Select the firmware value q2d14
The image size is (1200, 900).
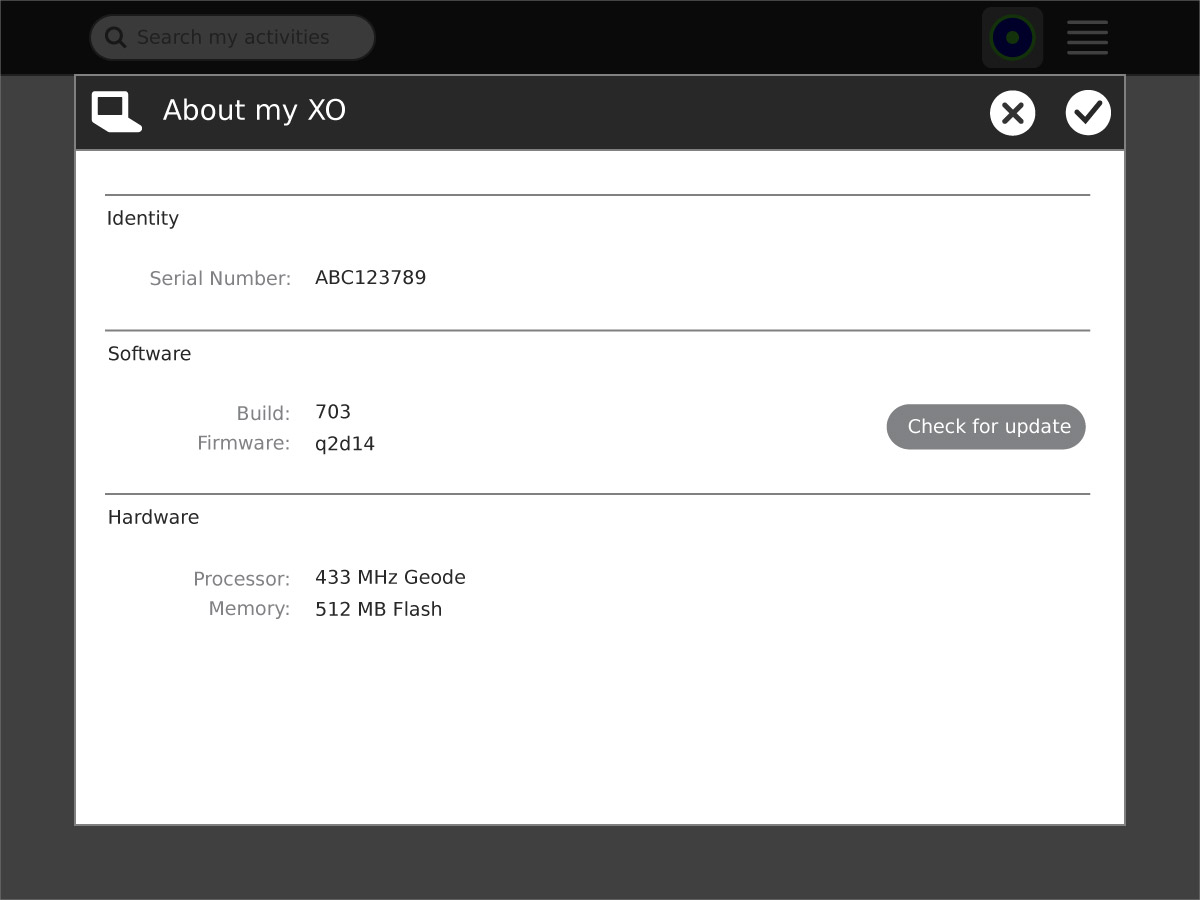(x=344, y=444)
